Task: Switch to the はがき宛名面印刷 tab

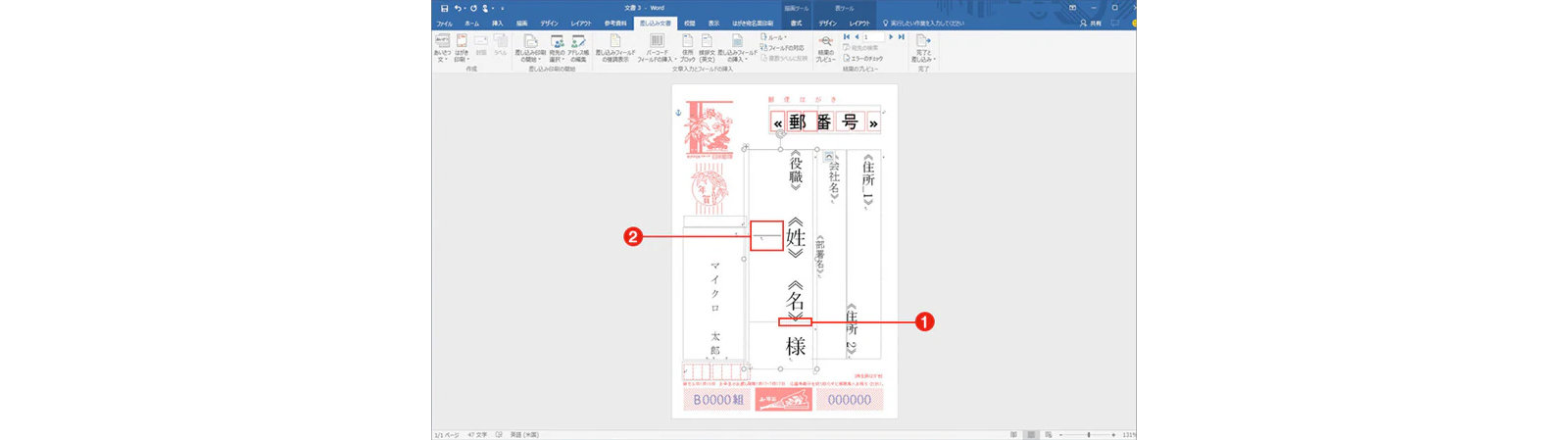Action: [753, 23]
